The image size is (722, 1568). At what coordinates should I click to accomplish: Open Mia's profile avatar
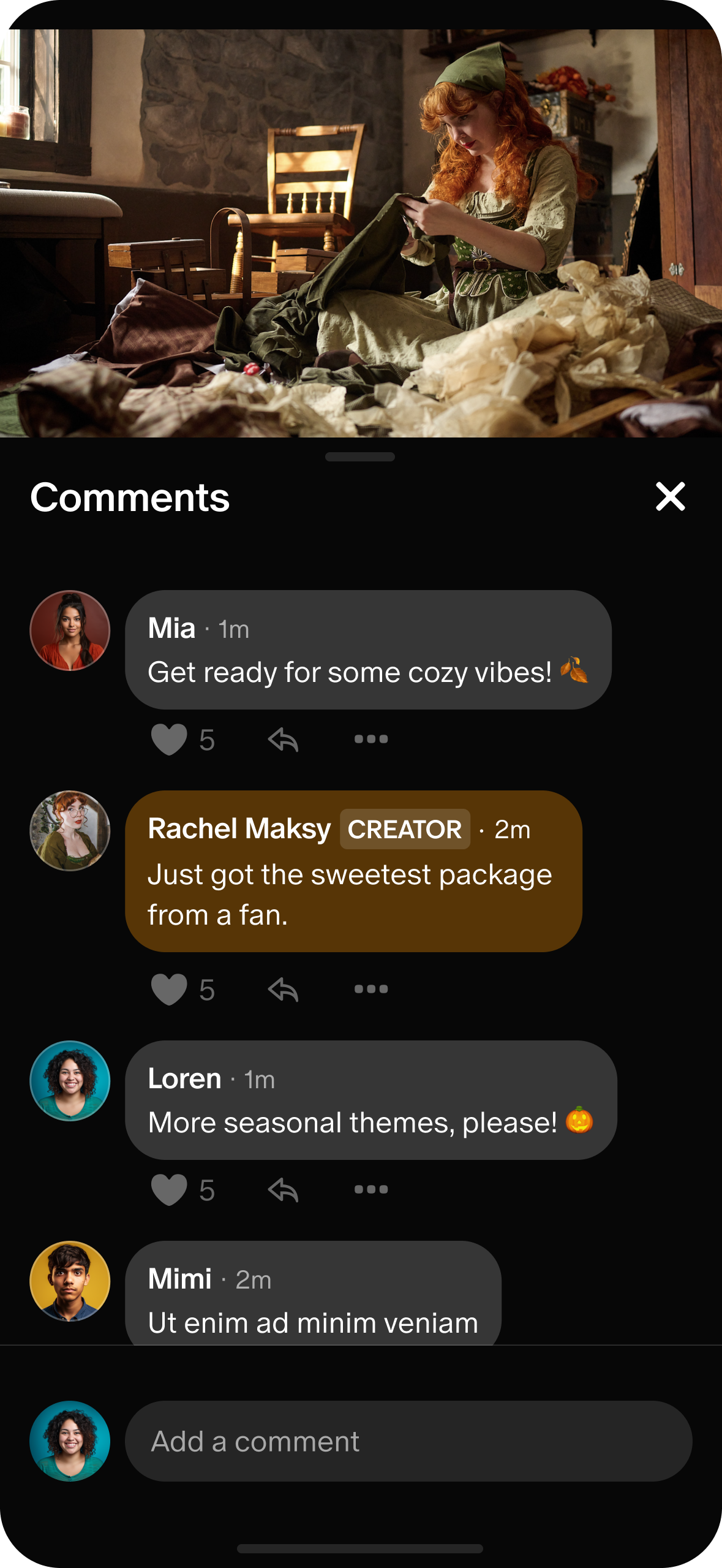pyautogui.click(x=70, y=631)
